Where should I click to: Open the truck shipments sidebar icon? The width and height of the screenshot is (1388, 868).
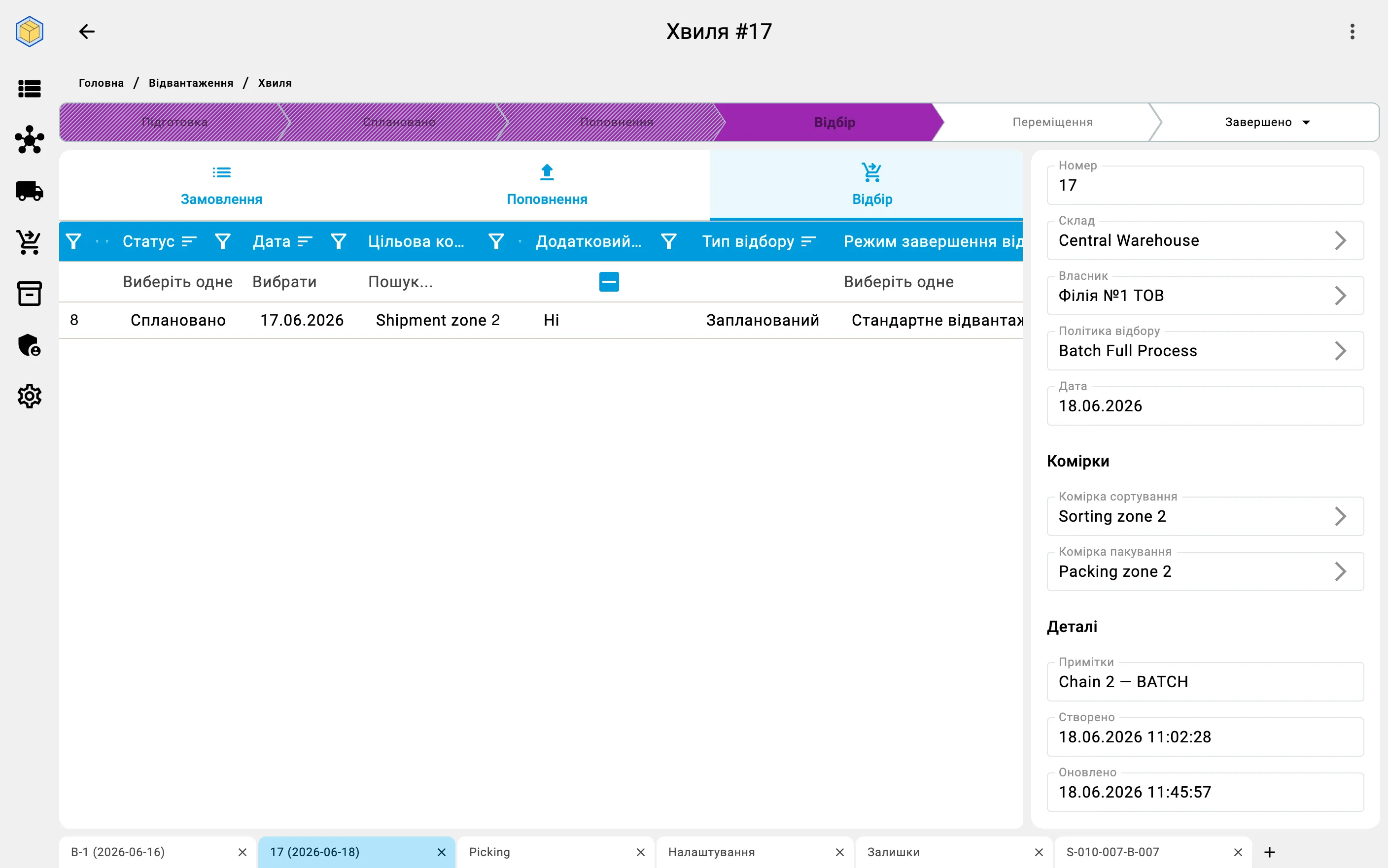[29, 191]
